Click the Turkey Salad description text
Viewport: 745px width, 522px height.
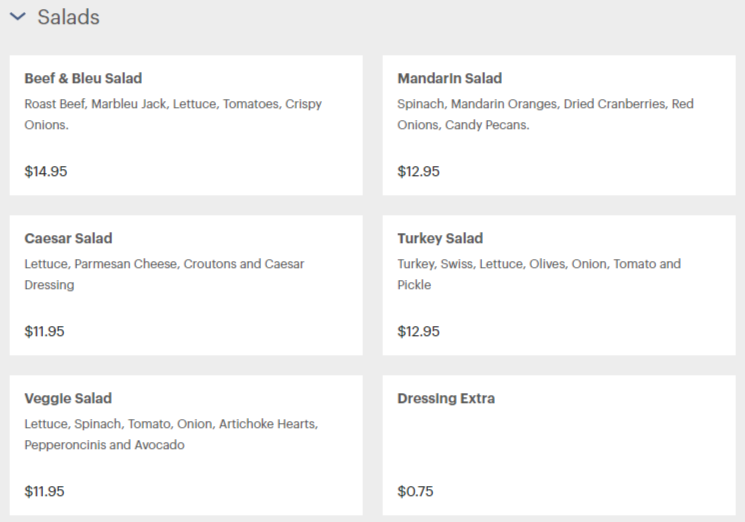click(x=539, y=274)
